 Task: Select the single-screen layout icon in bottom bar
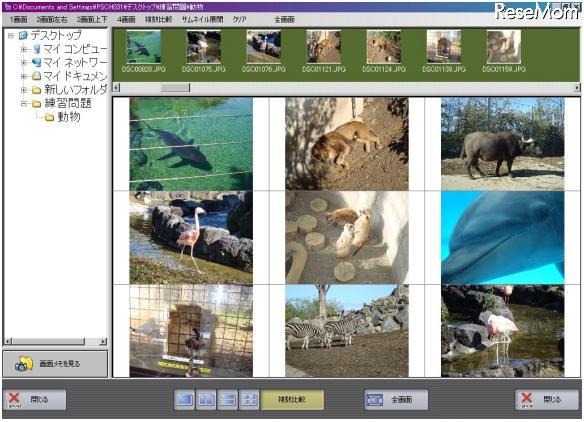185,400
